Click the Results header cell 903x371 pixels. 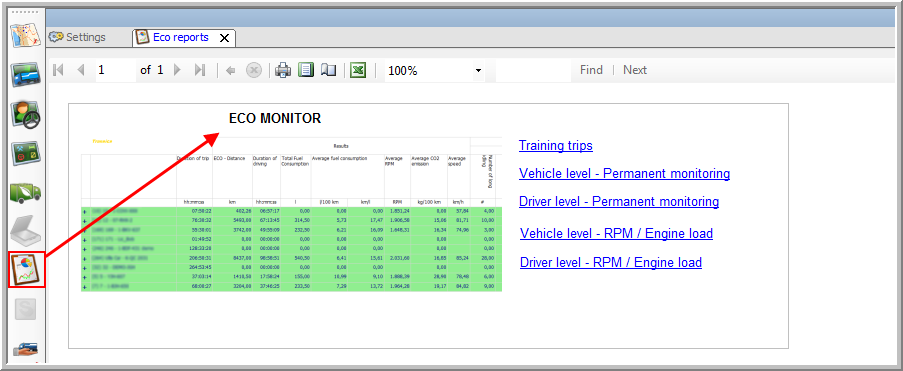coord(341,146)
